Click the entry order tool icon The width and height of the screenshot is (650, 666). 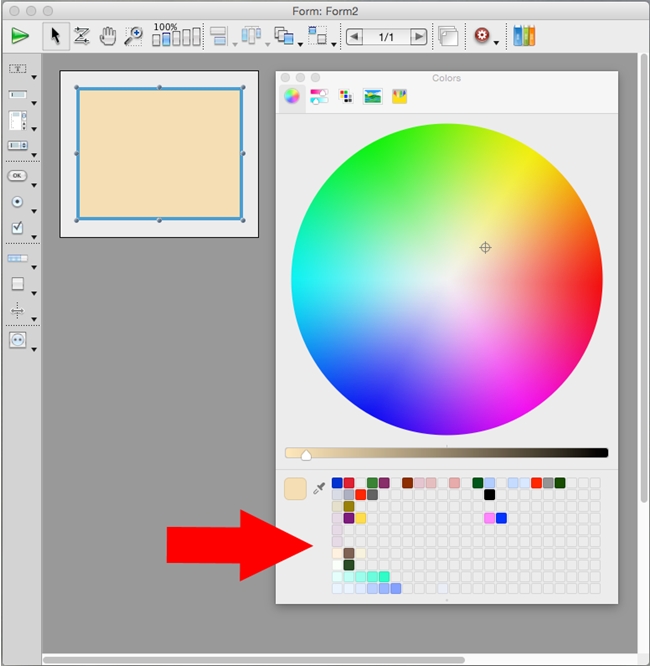tap(81, 36)
